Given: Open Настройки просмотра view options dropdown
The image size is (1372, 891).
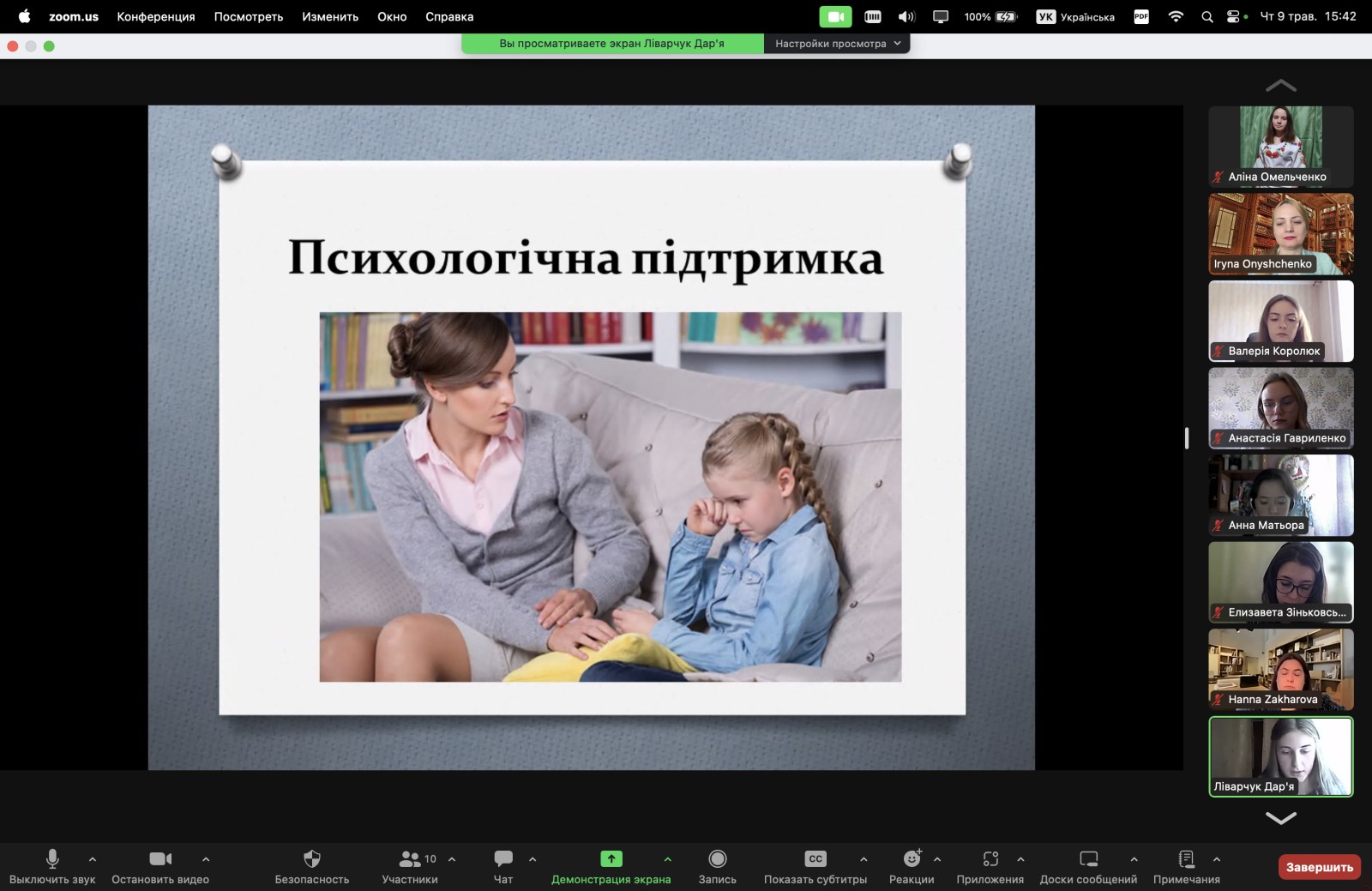Looking at the screenshot, I should click(x=837, y=44).
